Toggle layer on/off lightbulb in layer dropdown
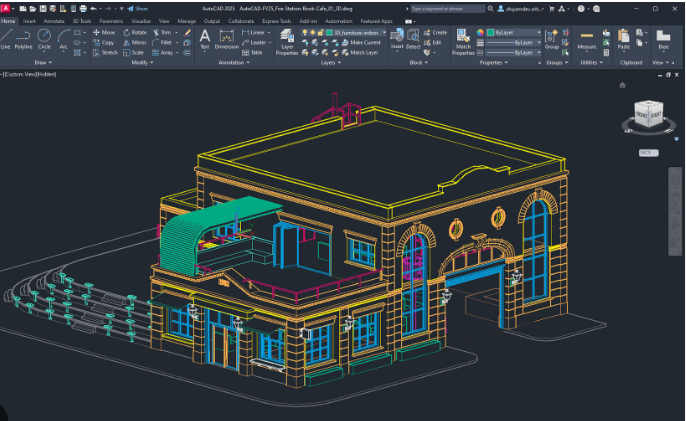The width and height of the screenshot is (686, 421). (x=305, y=32)
